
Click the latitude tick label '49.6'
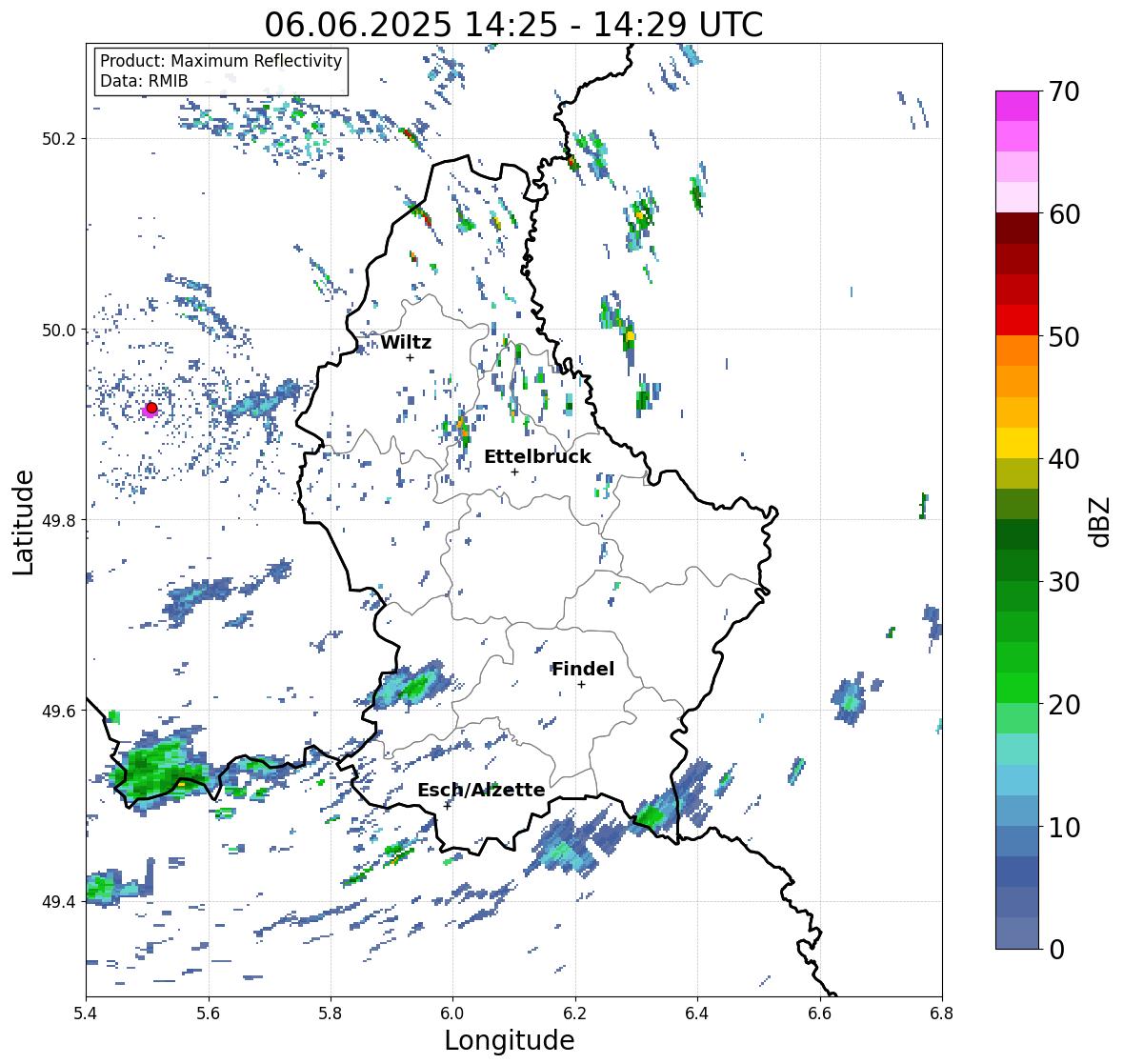coord(58,711)
